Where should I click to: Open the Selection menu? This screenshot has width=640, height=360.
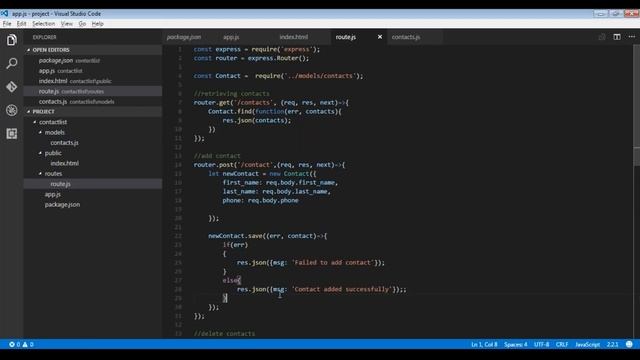(44, 24)
